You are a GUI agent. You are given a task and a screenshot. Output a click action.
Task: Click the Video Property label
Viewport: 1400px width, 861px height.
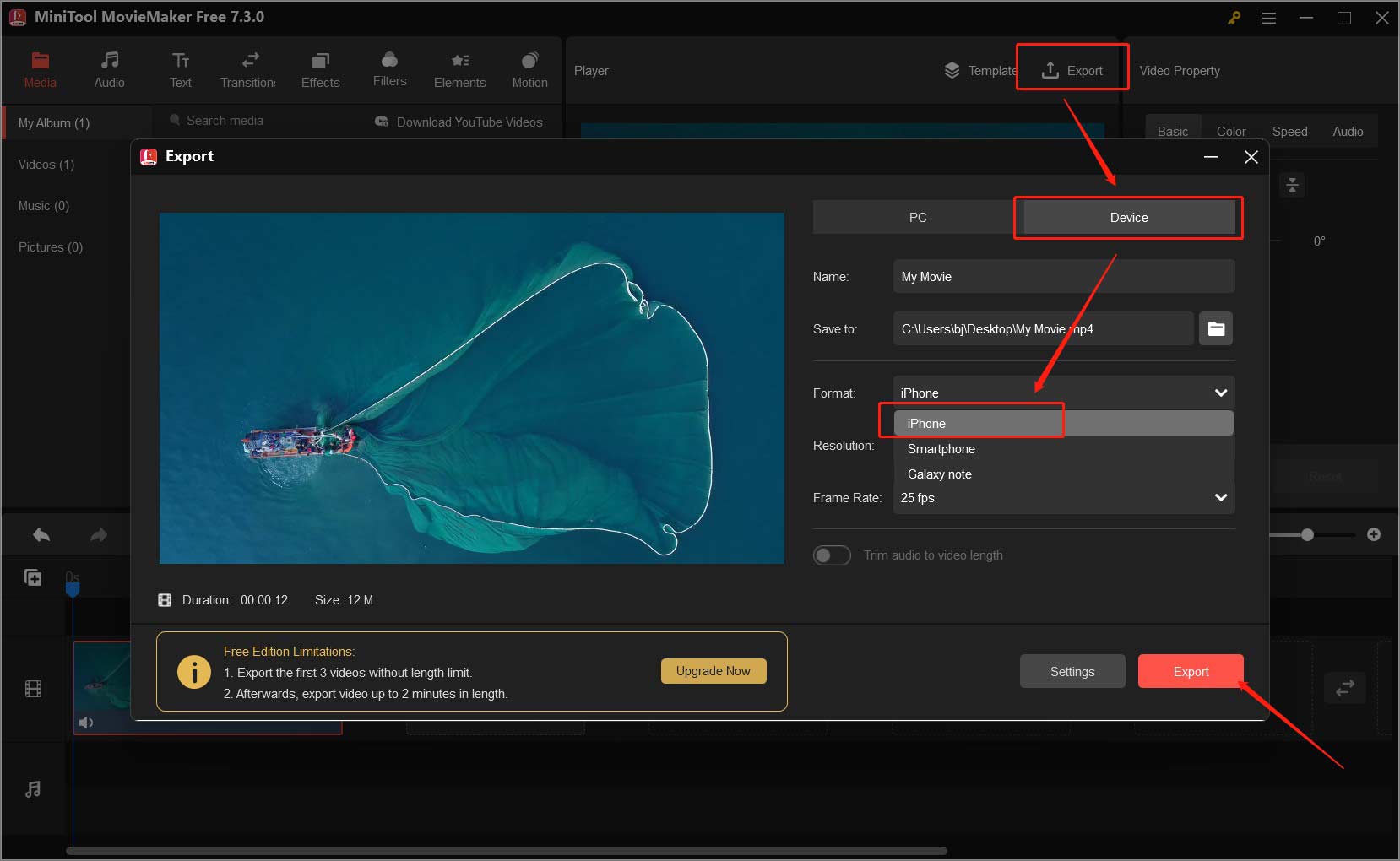point(1180,71)
